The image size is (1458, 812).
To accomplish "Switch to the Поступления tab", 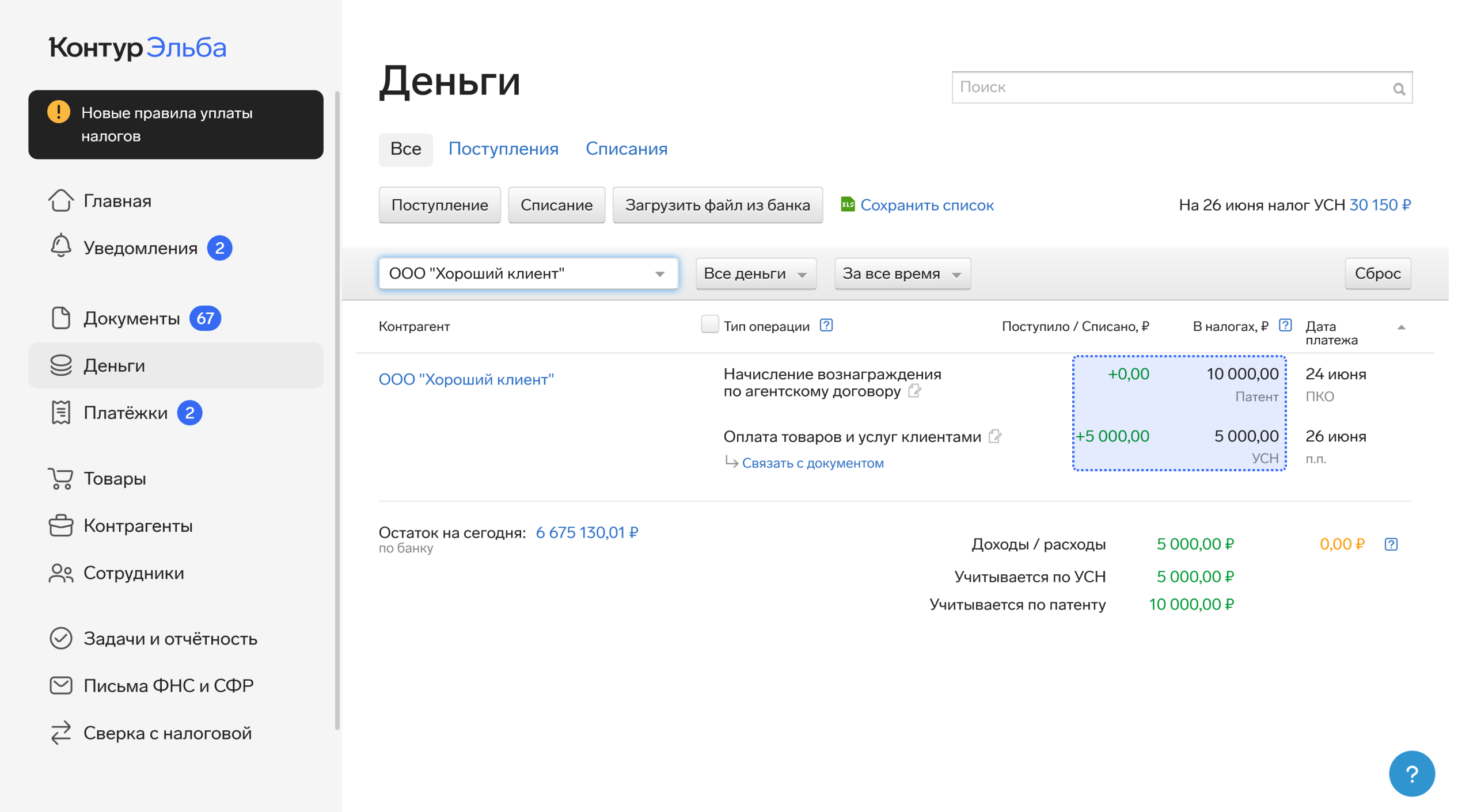I will [503, 149].
